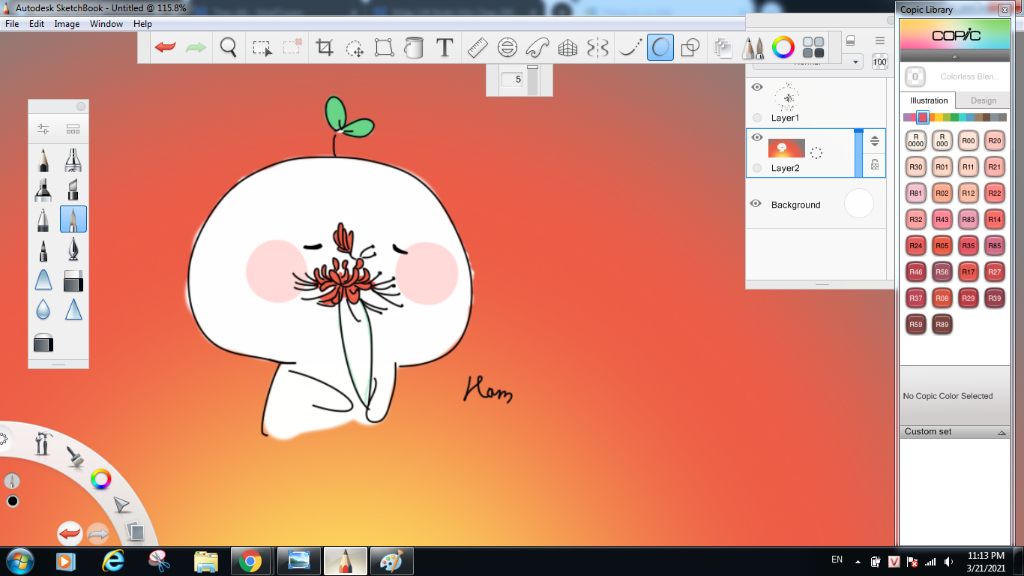The image size is (1024, 576).
Task: Open the Help menu
Action: pyautogui.click(x=142, y=24)
